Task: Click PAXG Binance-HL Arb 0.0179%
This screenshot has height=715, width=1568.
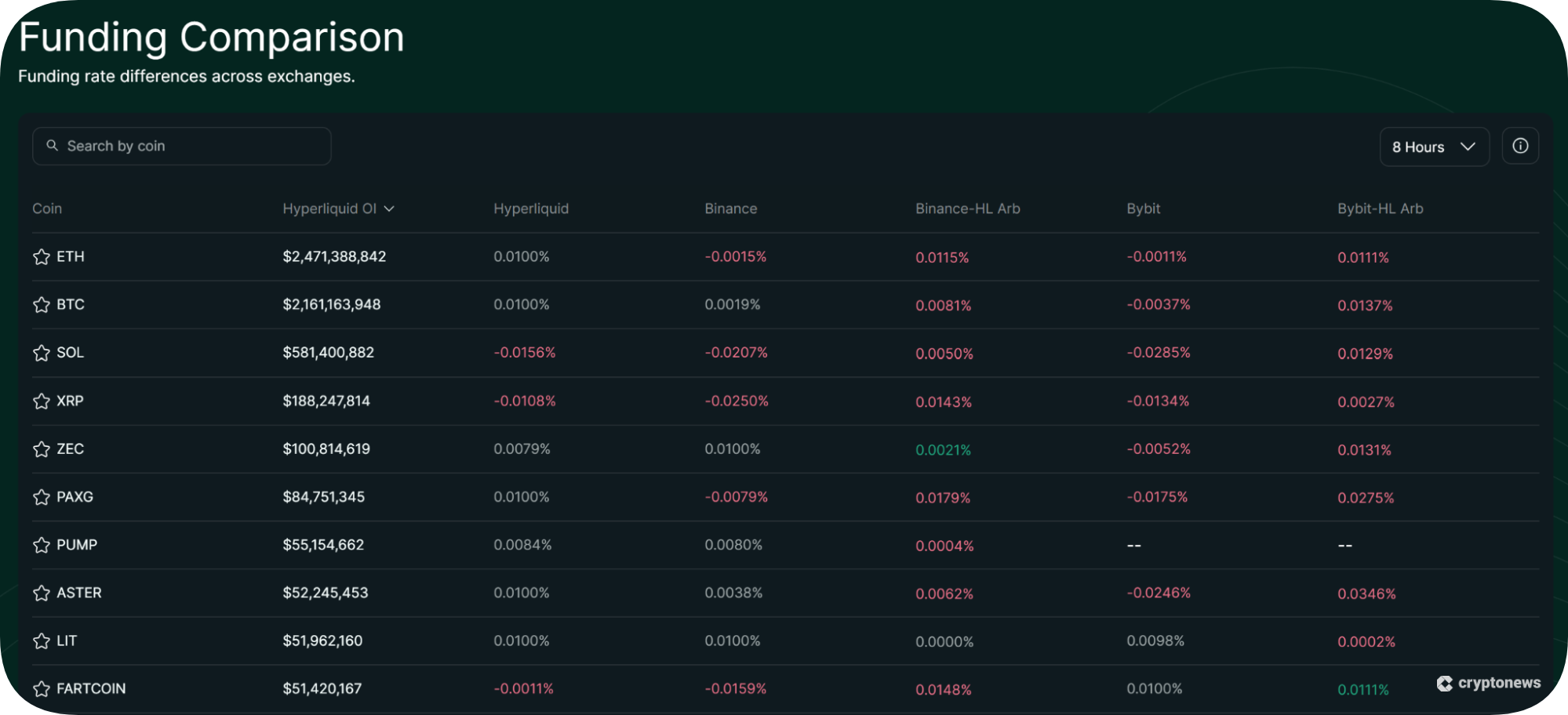Action: point(943,497)
